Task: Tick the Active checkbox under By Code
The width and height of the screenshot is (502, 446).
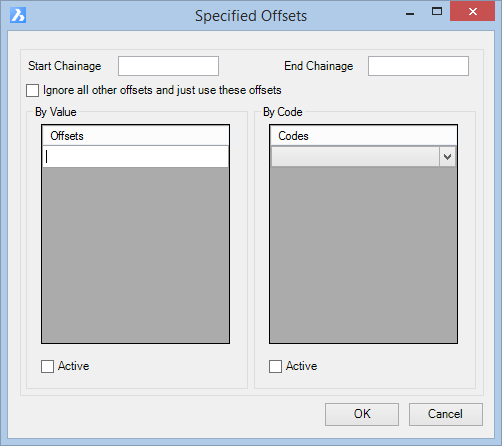Action: (275, 366)
